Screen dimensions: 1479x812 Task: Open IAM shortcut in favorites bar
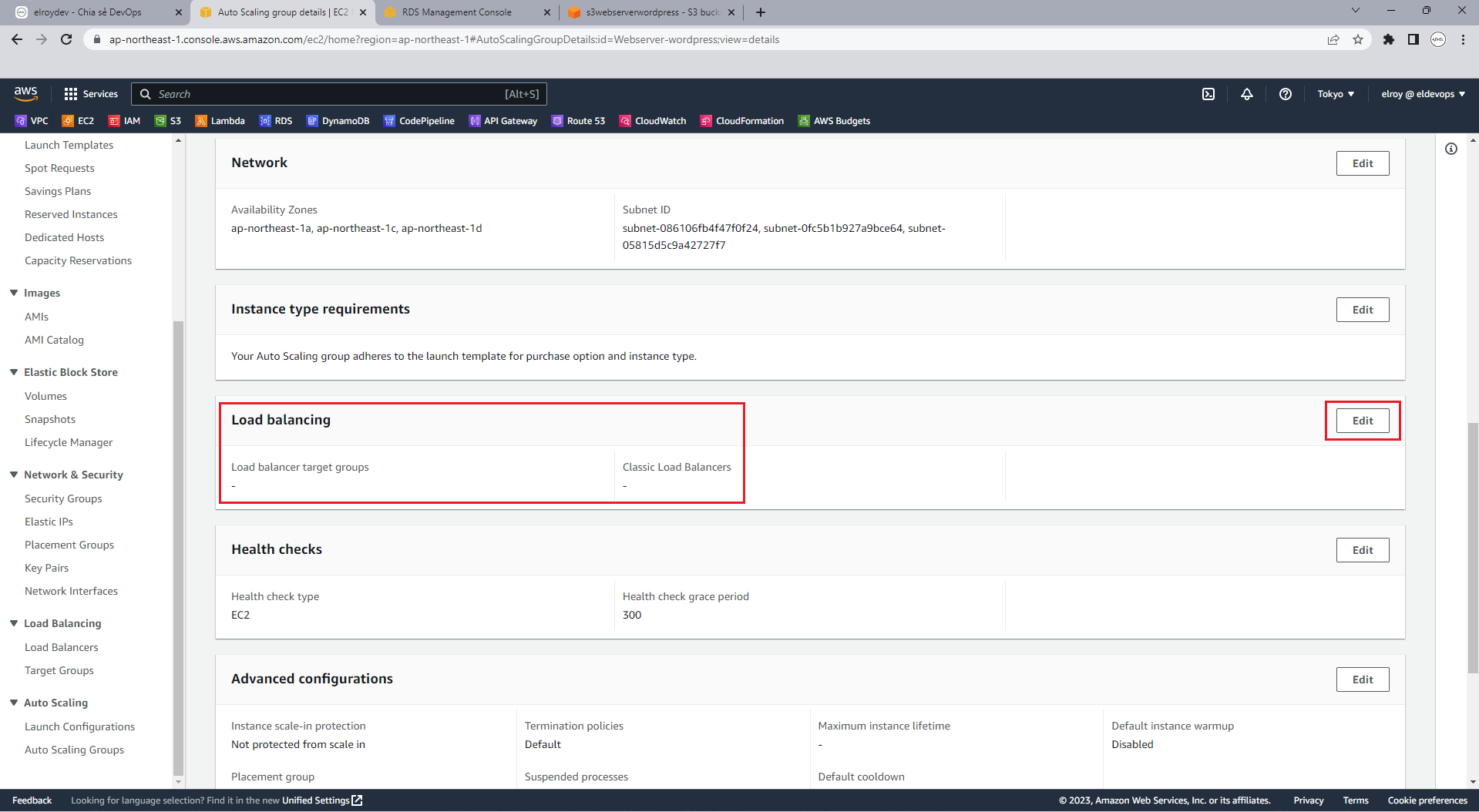tap(124, 121)
